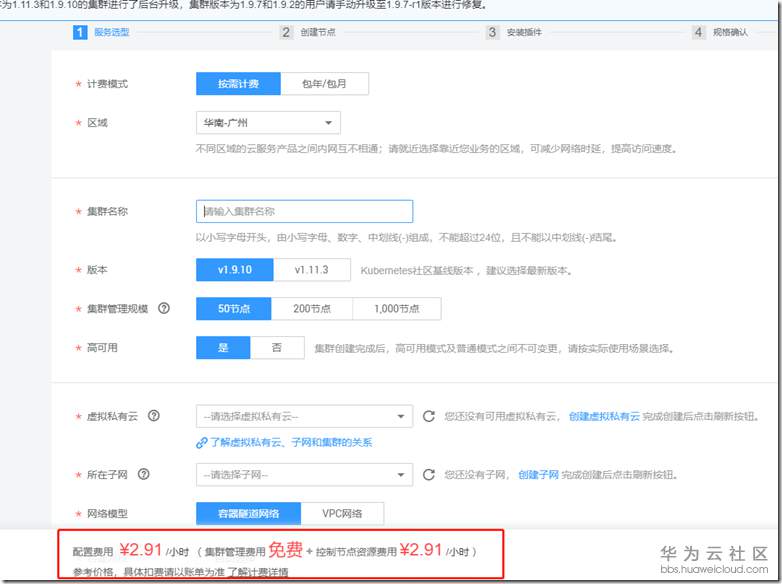Choose 200节点 cluster scale
Screen dimensions: 782x584
pyautogui.click(x=312, y=309)
